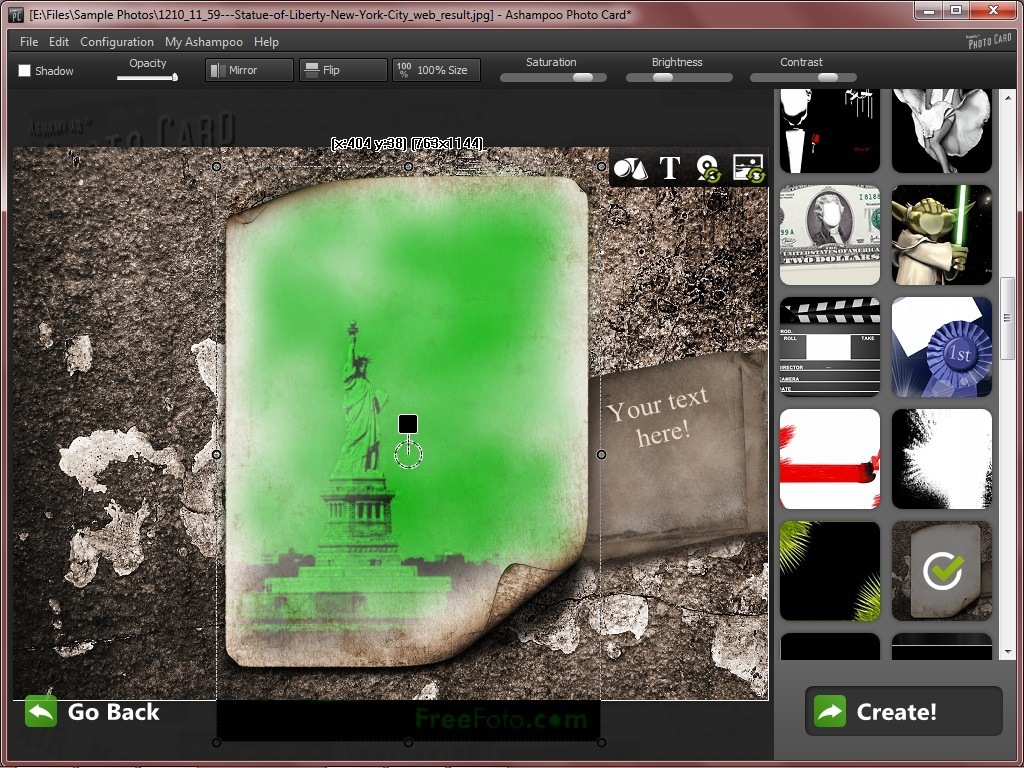Click the template list scroll down arrow
The height and width of the screenshot is (768, 1024).
click(x=1008, y=652)
